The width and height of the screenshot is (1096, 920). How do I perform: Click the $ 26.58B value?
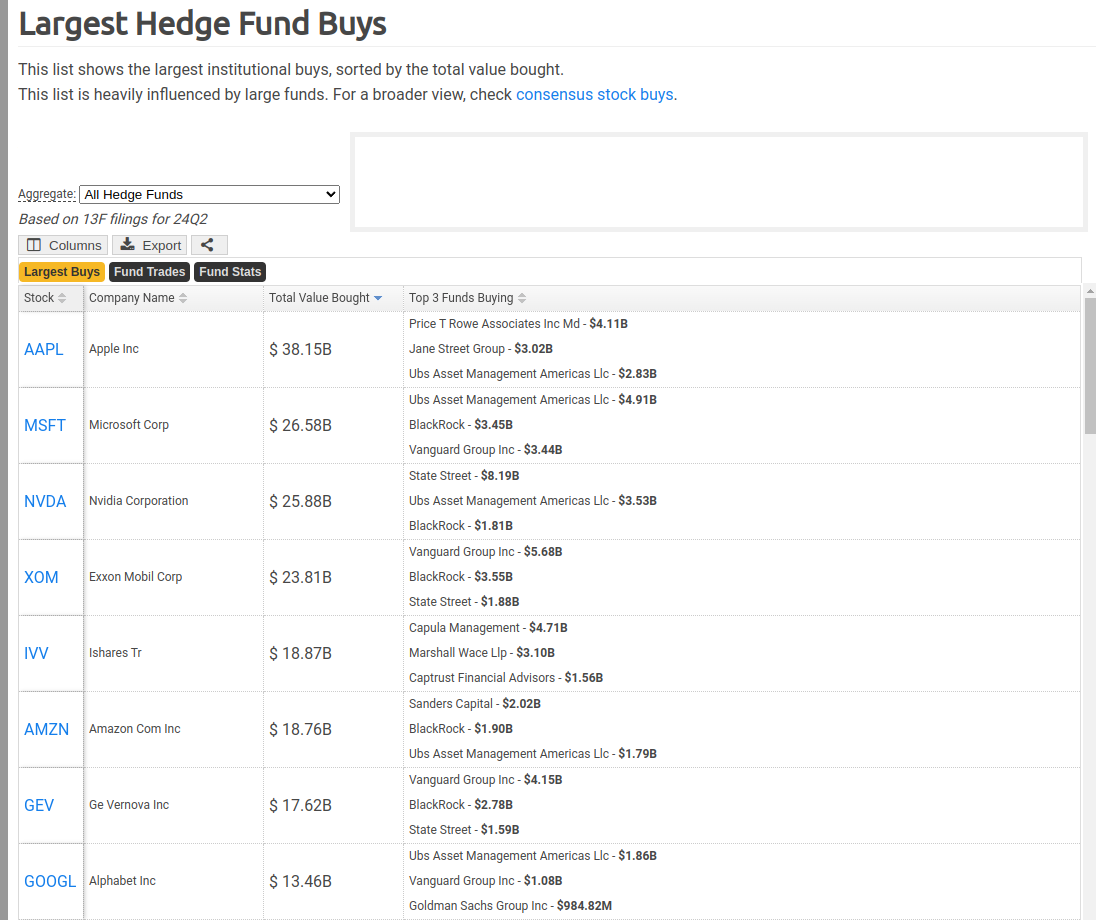301,426
